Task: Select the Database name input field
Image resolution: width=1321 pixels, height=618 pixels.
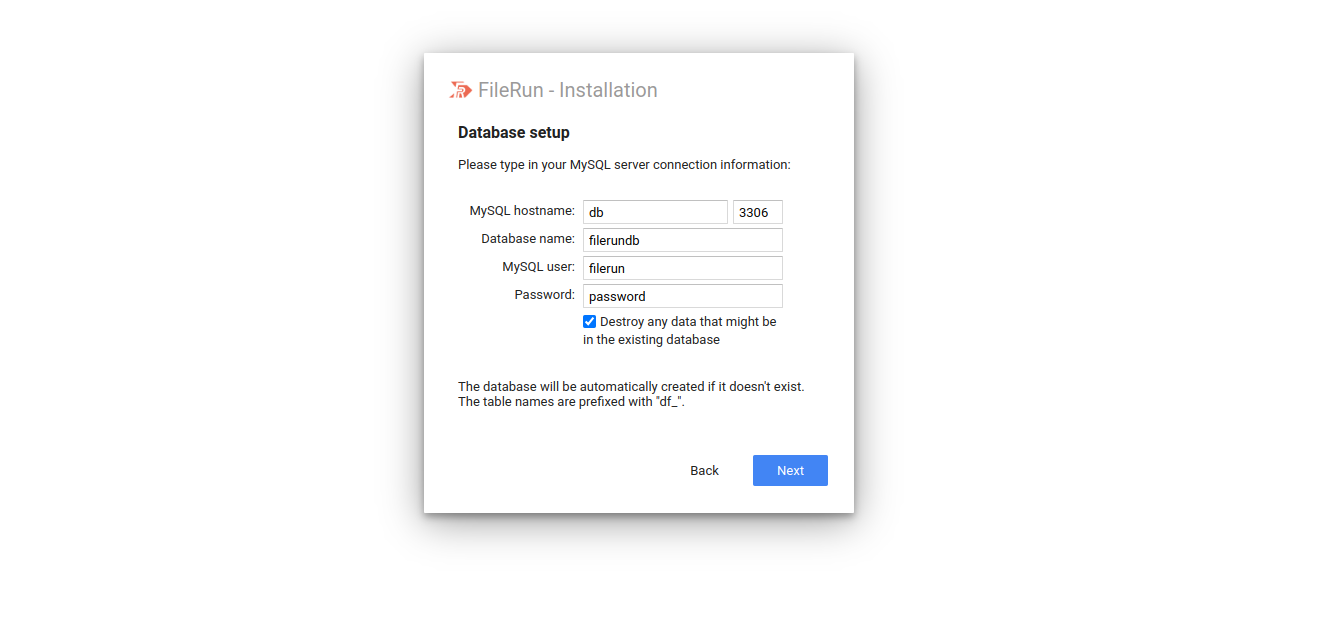Action: pos(682,240)
